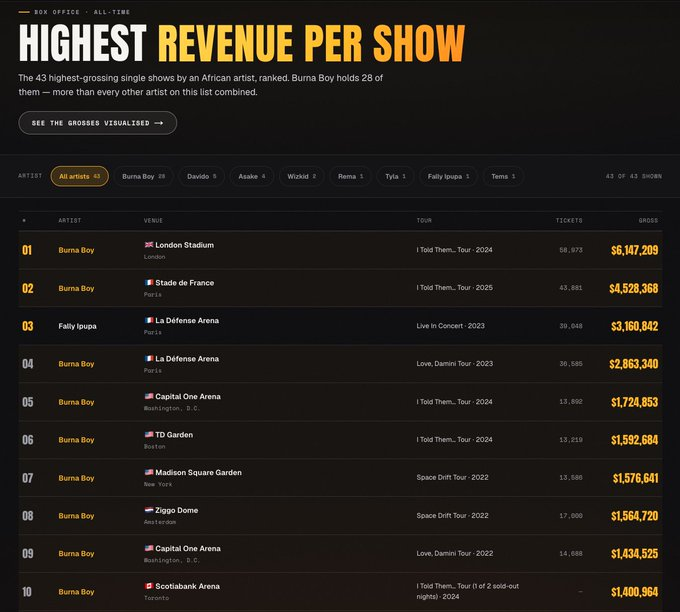Viewport: 680px width, 612px height.
Task: Click "I Told Them... Tour · 2025" text
Action: click(454, 288)
